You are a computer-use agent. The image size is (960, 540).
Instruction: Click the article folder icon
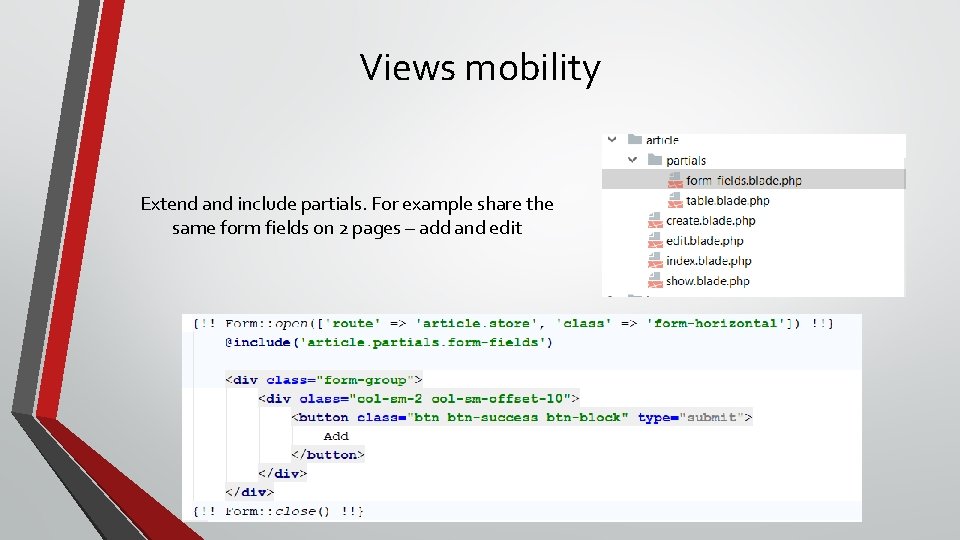tap(635, 140)
